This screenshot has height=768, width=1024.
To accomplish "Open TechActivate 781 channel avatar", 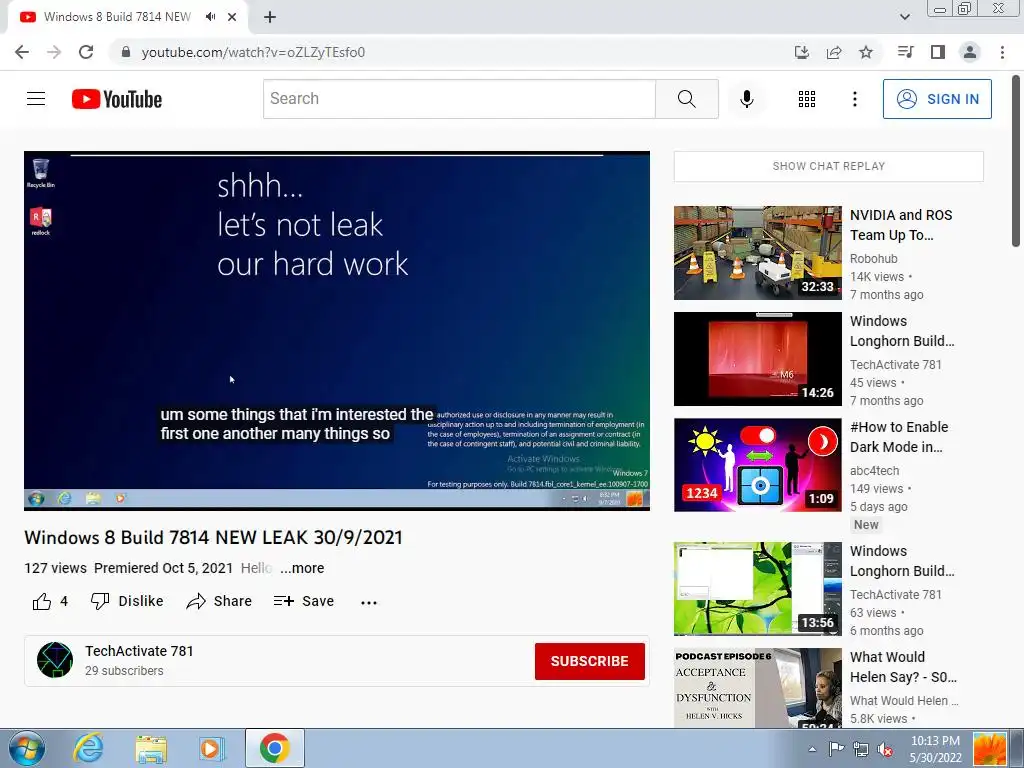I will pos(55,660).
